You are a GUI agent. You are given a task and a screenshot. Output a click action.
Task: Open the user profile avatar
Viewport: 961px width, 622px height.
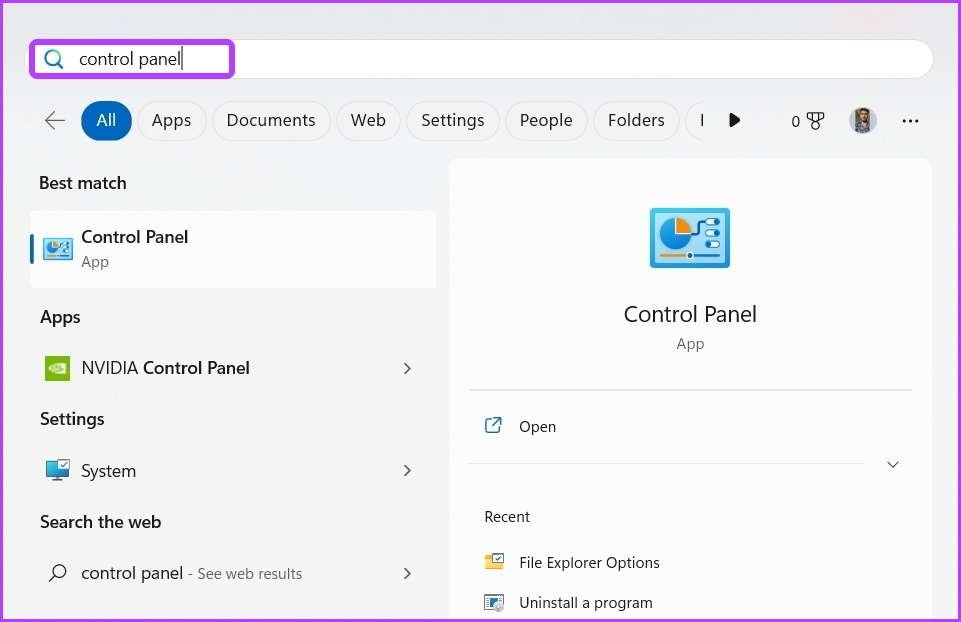pos(863,121)
